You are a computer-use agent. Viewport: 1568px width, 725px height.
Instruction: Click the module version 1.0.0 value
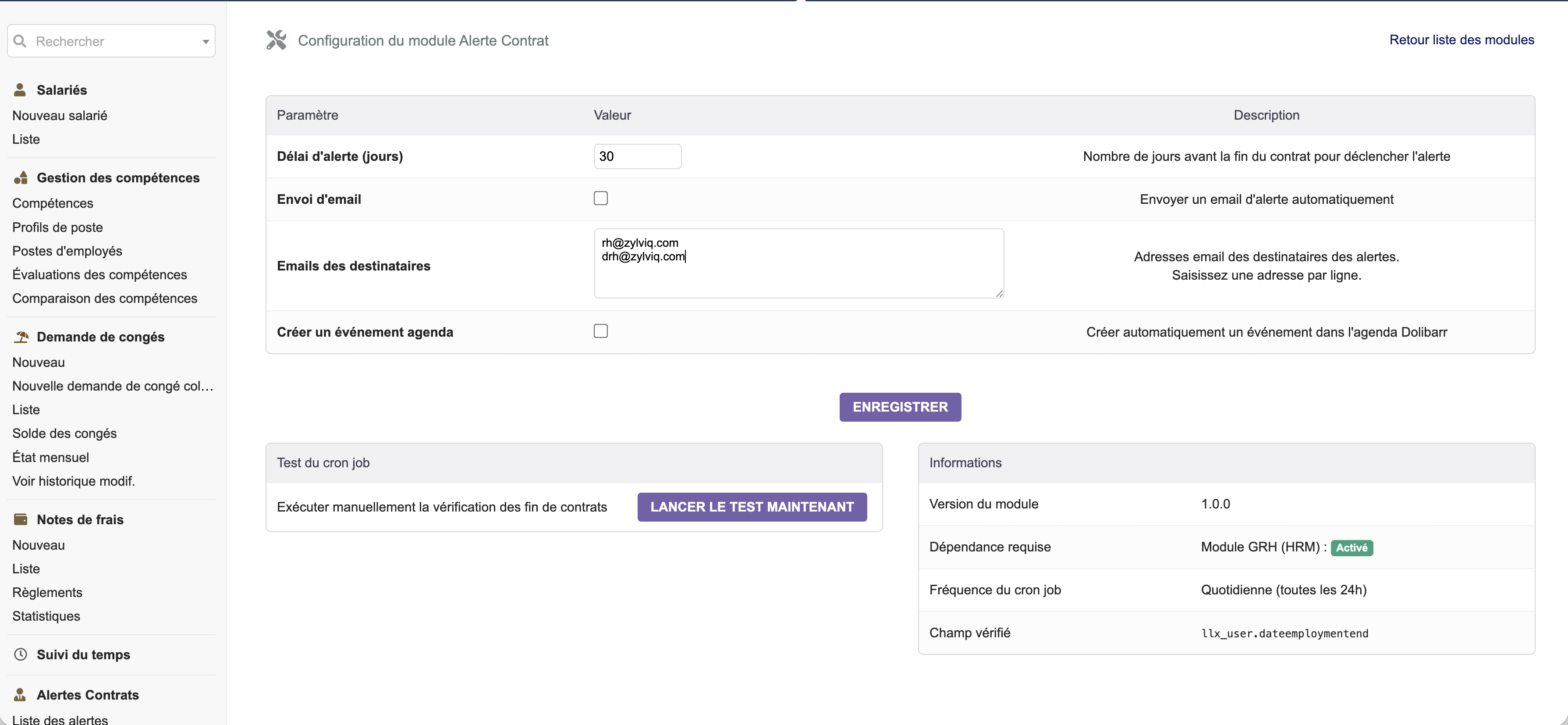tap(1216, 504)
